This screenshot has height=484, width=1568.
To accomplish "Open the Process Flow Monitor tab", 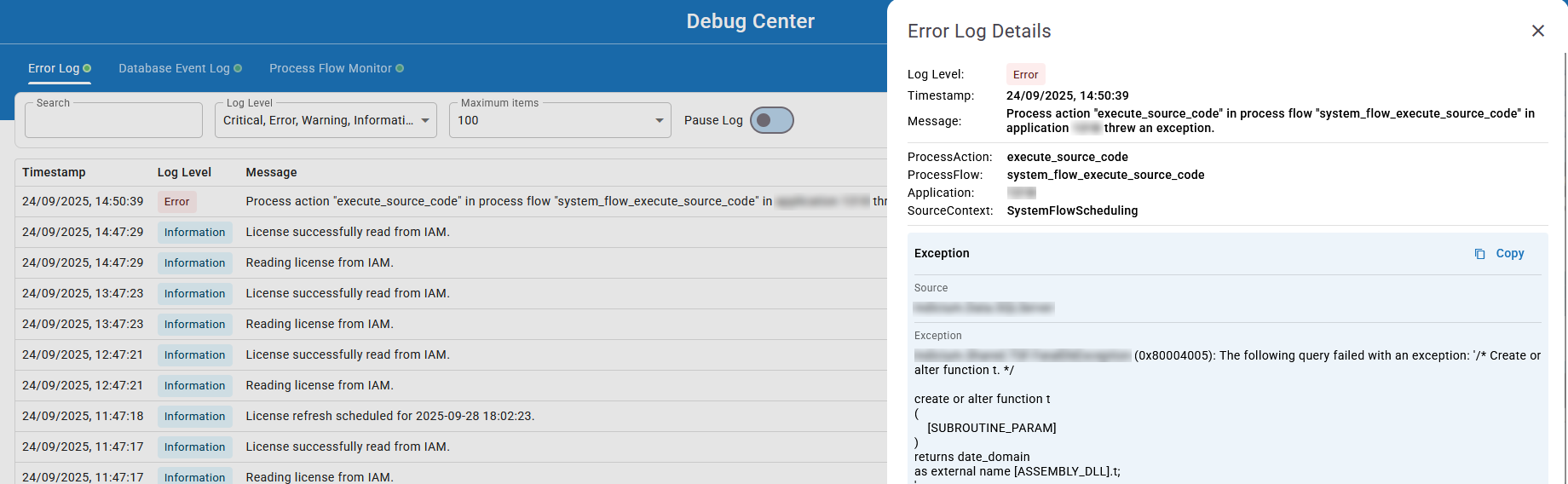I will coord(330,68).
